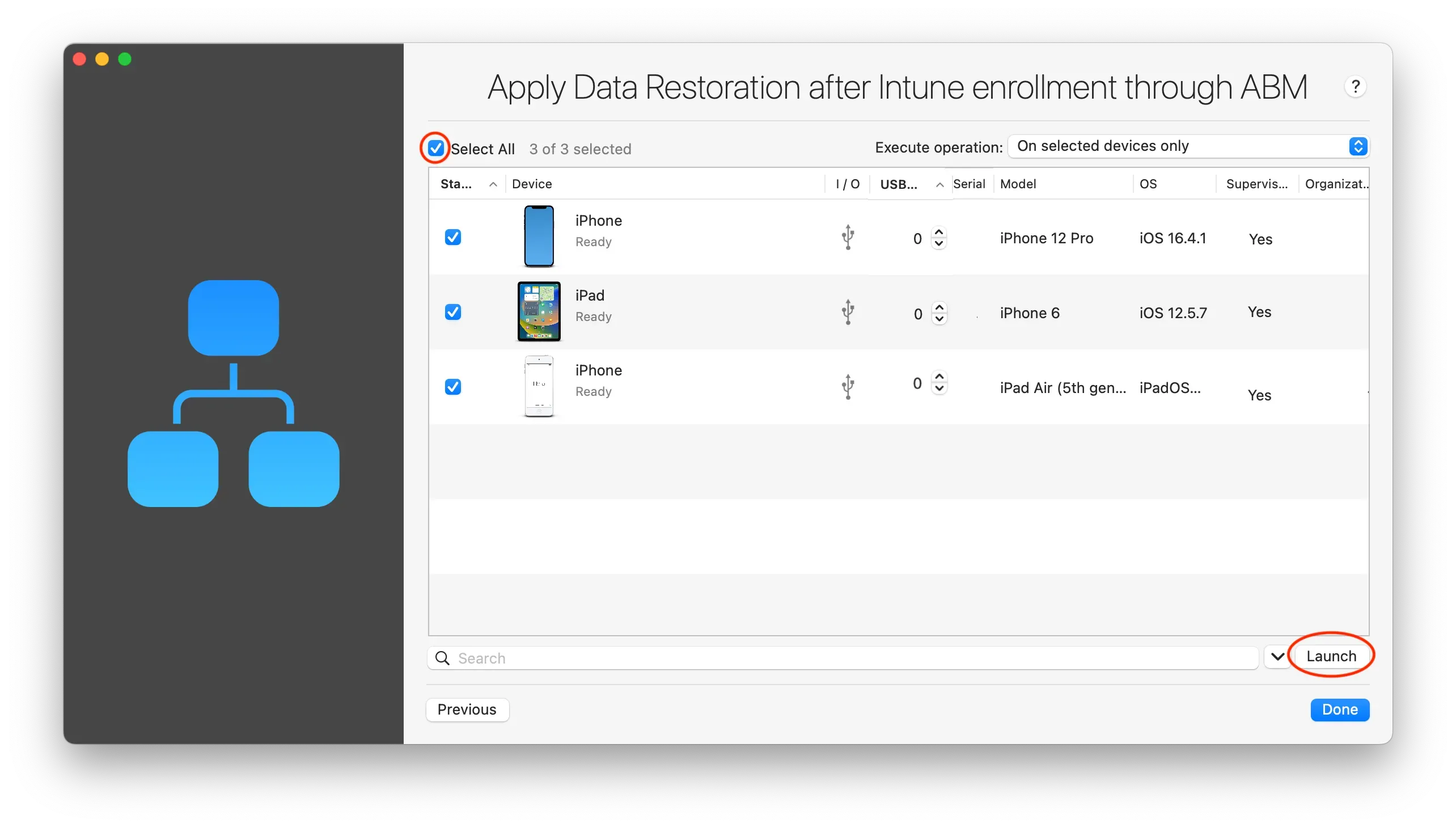Uncheck the iPhone 6 model row checkbox

coord(453,312)
